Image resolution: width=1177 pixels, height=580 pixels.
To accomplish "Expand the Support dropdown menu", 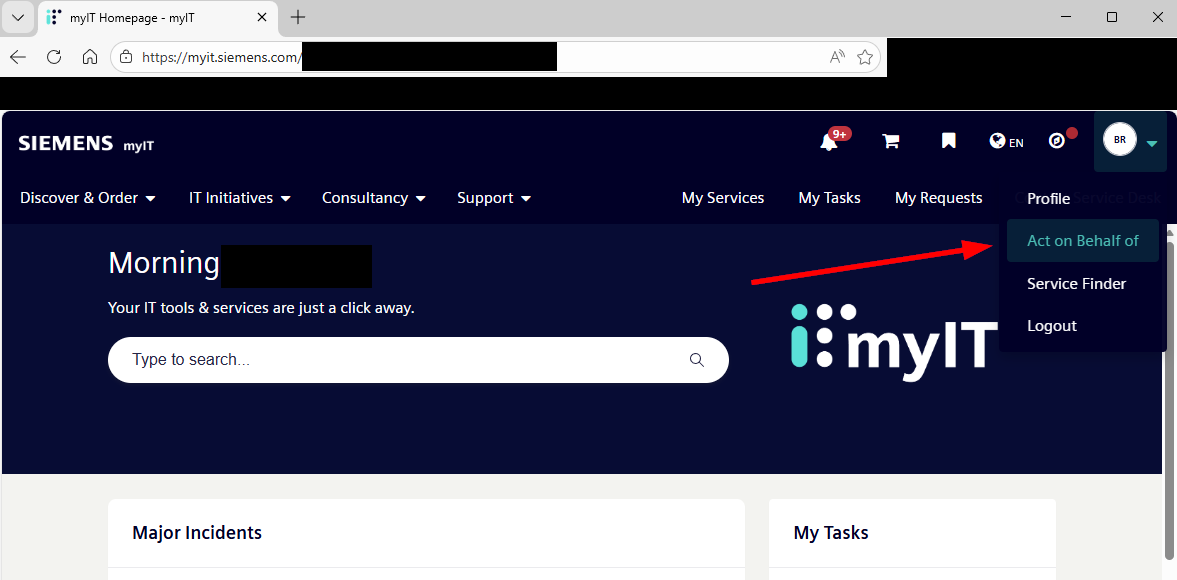I will [494, 198].
